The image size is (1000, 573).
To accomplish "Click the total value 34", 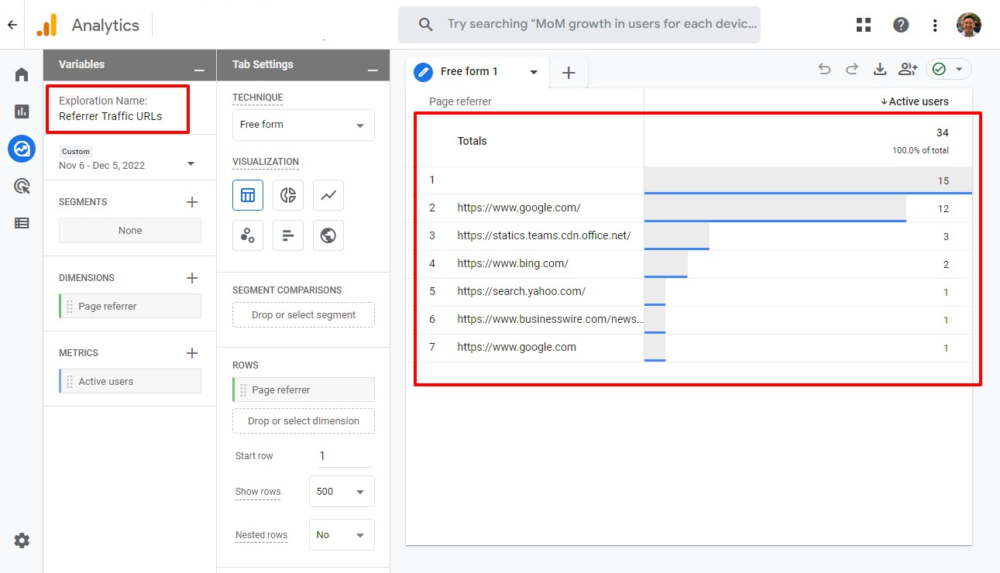I will pos(942,133).
